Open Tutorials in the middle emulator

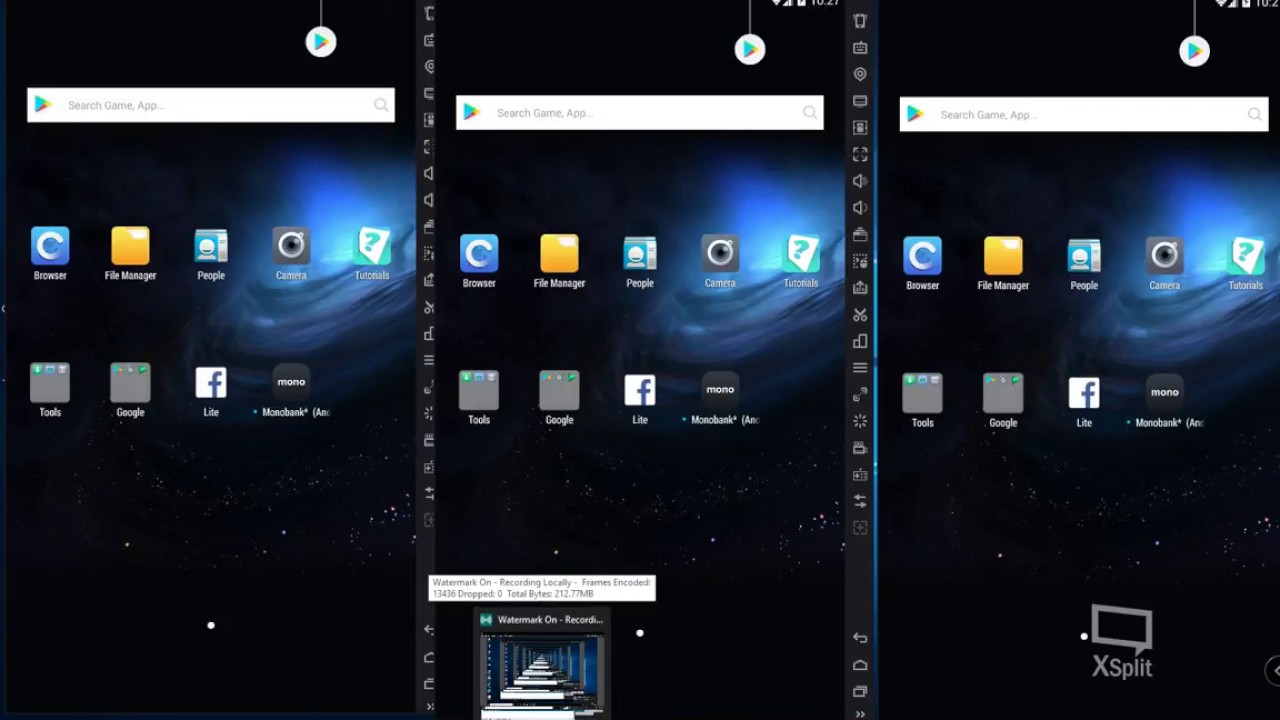pos(801,254)
